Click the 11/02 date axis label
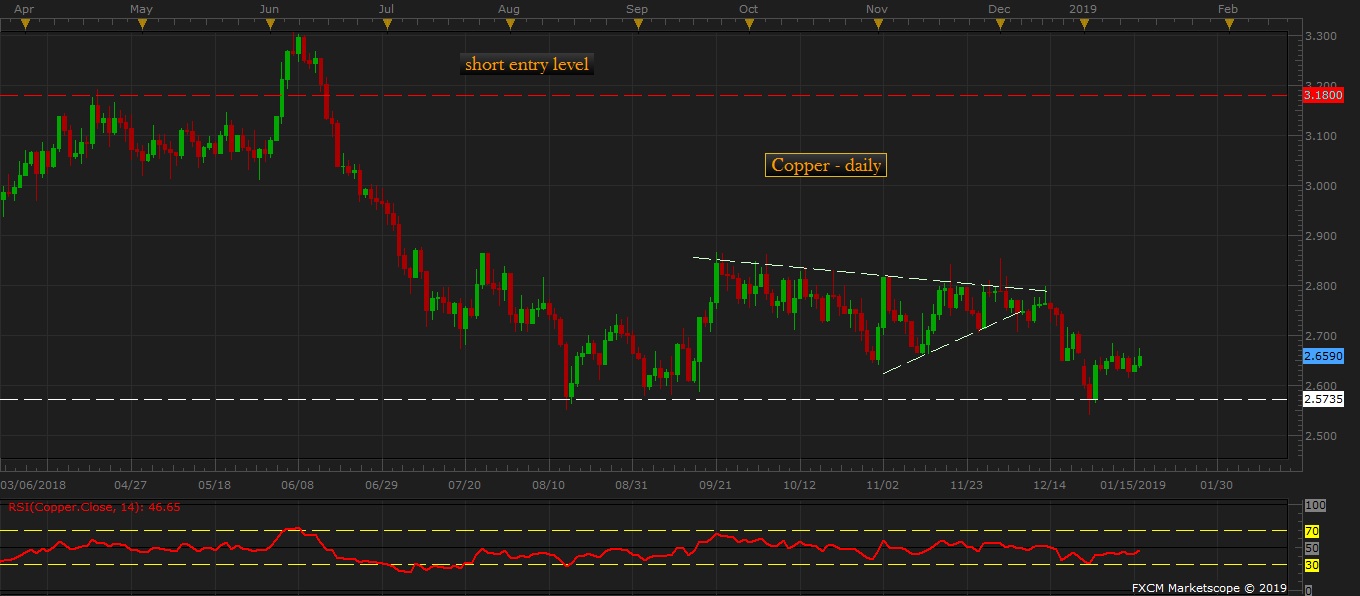1360x596 pixels. pyautogui.click(x=882, y=484)
